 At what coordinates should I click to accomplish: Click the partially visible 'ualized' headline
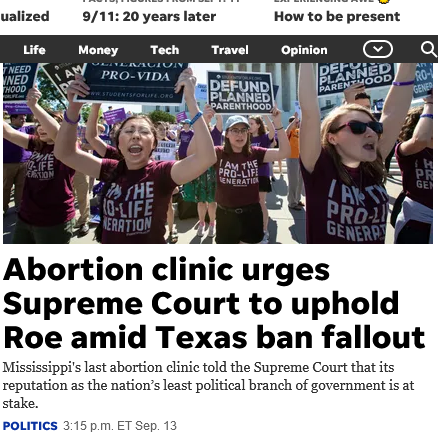25,16
